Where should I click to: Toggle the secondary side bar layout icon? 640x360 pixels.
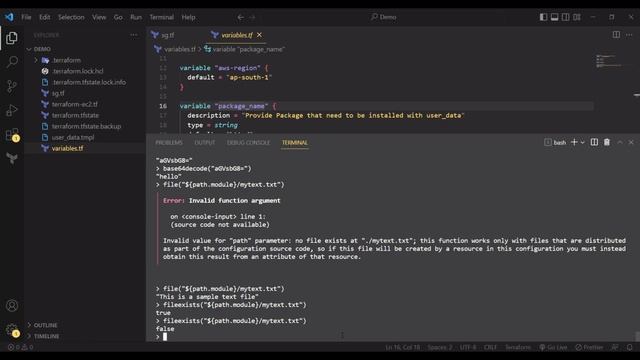(565, 17)
